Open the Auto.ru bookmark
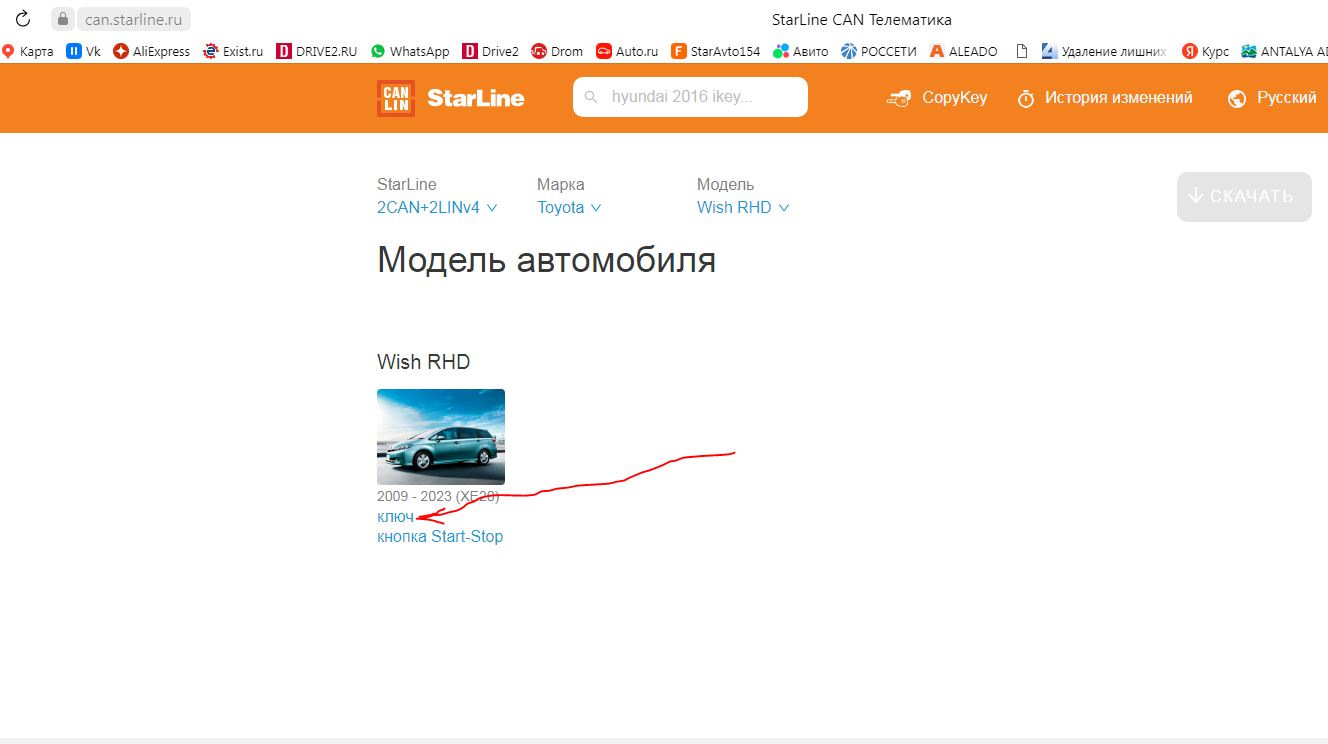 [627, 51]
